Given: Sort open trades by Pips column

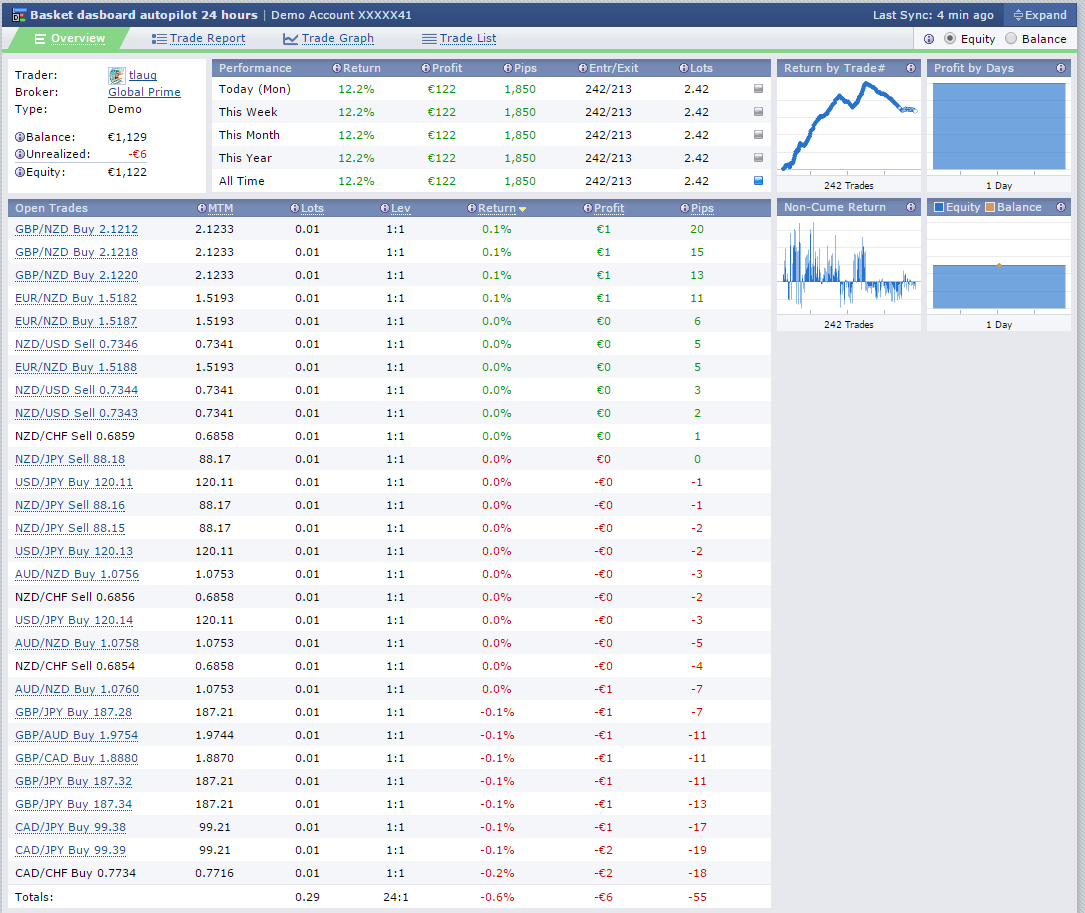Looking at the screenshot, I should (702, 208).
